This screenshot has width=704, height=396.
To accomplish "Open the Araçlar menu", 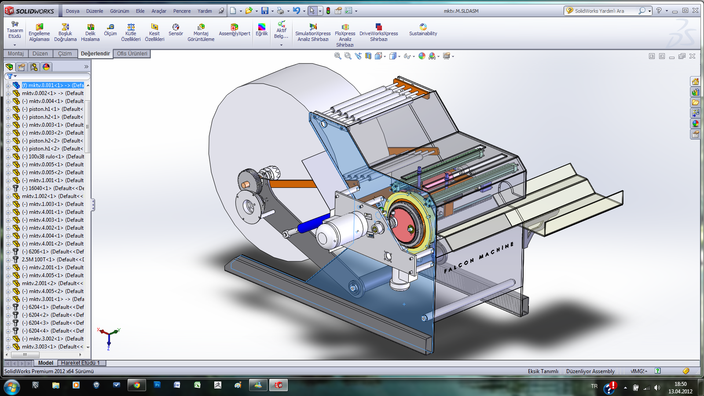I will [159, 11].
